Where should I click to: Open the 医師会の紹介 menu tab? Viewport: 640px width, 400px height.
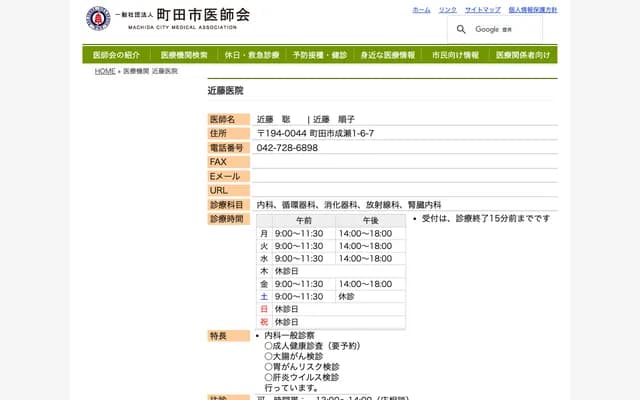point(116,55)
